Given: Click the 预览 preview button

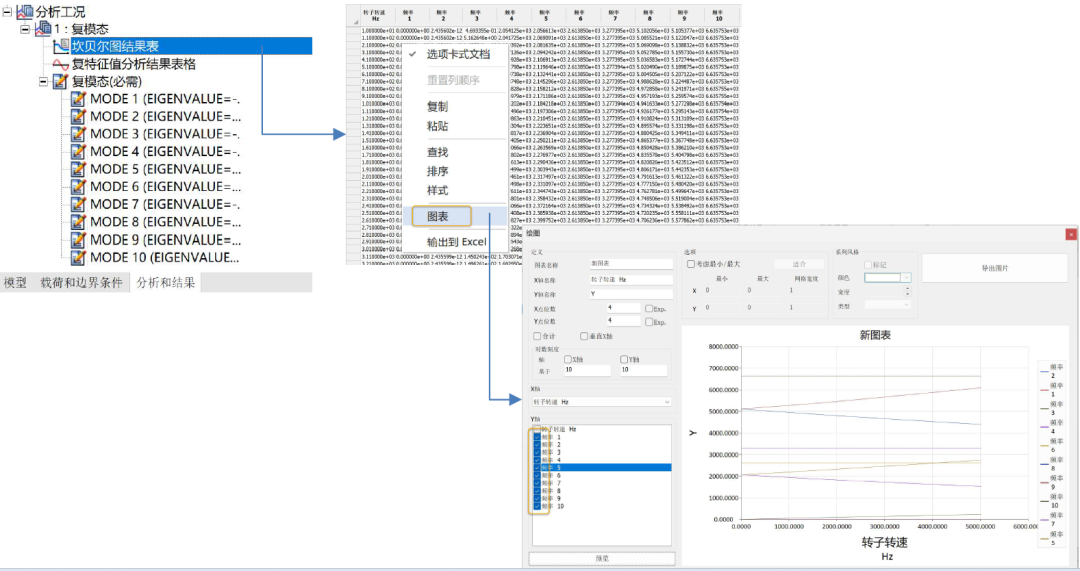Looking at the screenshot, I should 601,558.
